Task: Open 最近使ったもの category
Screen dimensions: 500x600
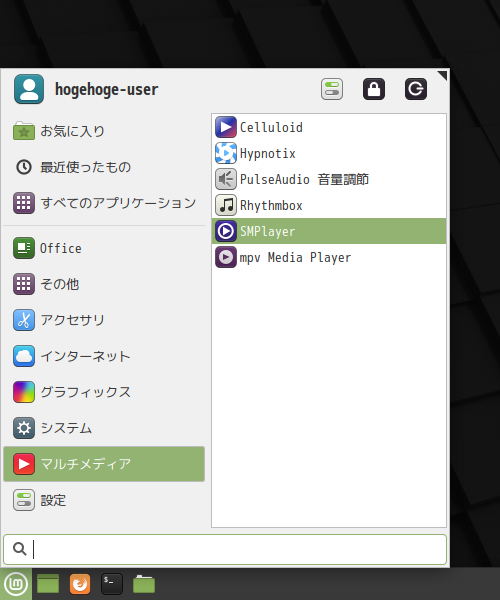Action: point(86,167)
